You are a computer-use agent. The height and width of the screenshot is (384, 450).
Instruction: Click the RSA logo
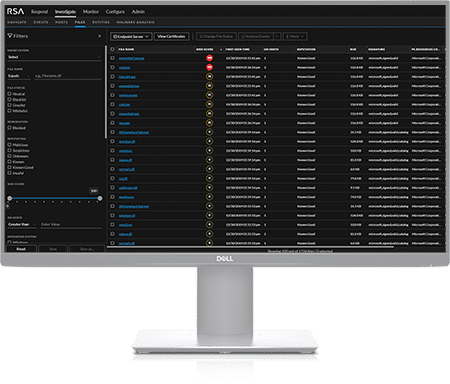click(x=15, y=11)
